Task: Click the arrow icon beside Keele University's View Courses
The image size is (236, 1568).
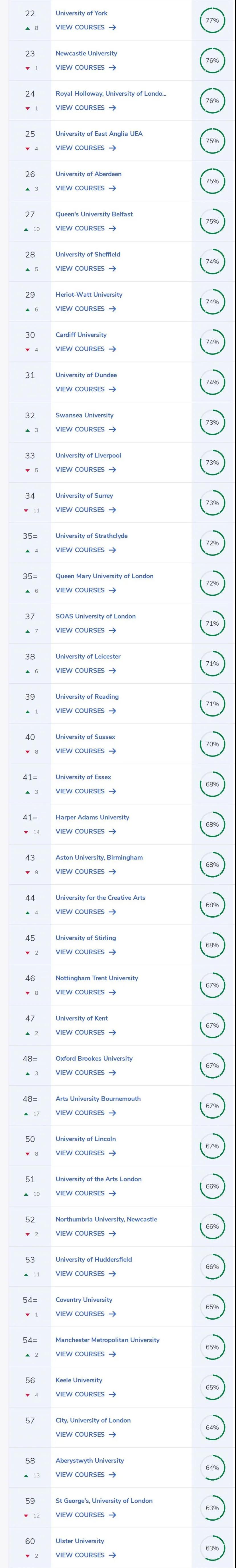Action: tap(113, 1394)
